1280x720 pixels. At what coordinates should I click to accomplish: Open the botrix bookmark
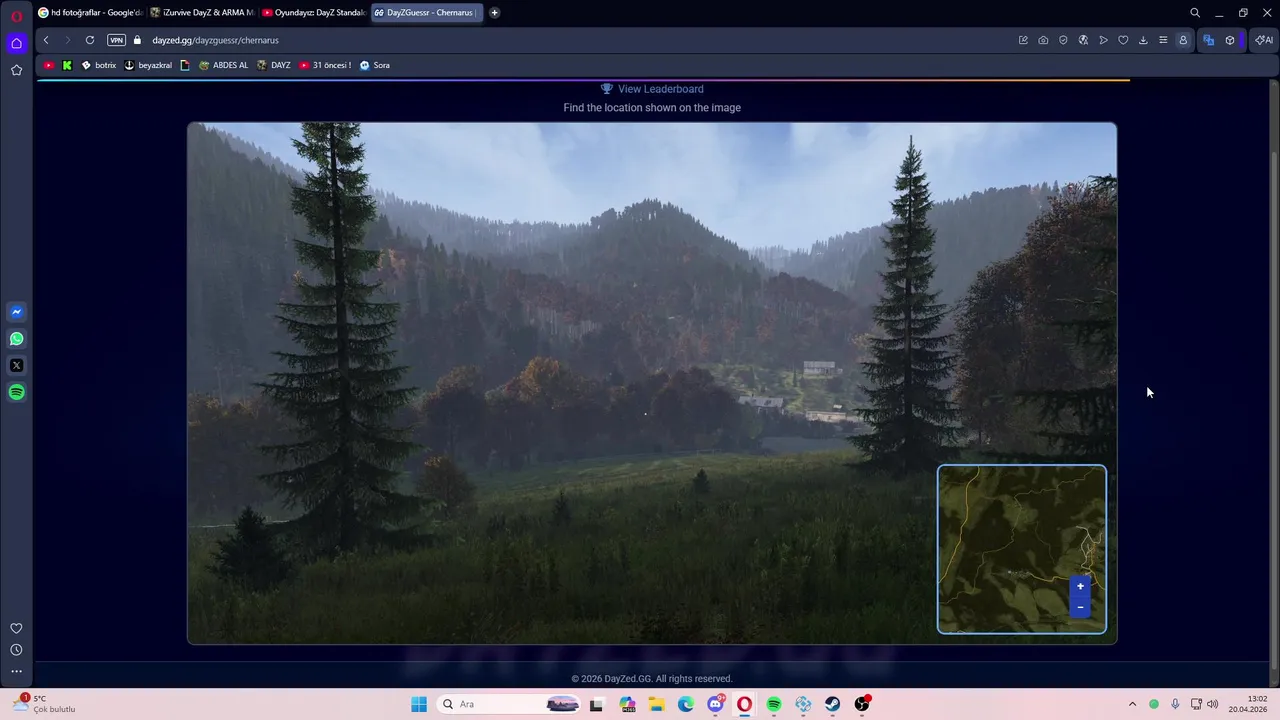pyautogui.click(x=99, y=65)
